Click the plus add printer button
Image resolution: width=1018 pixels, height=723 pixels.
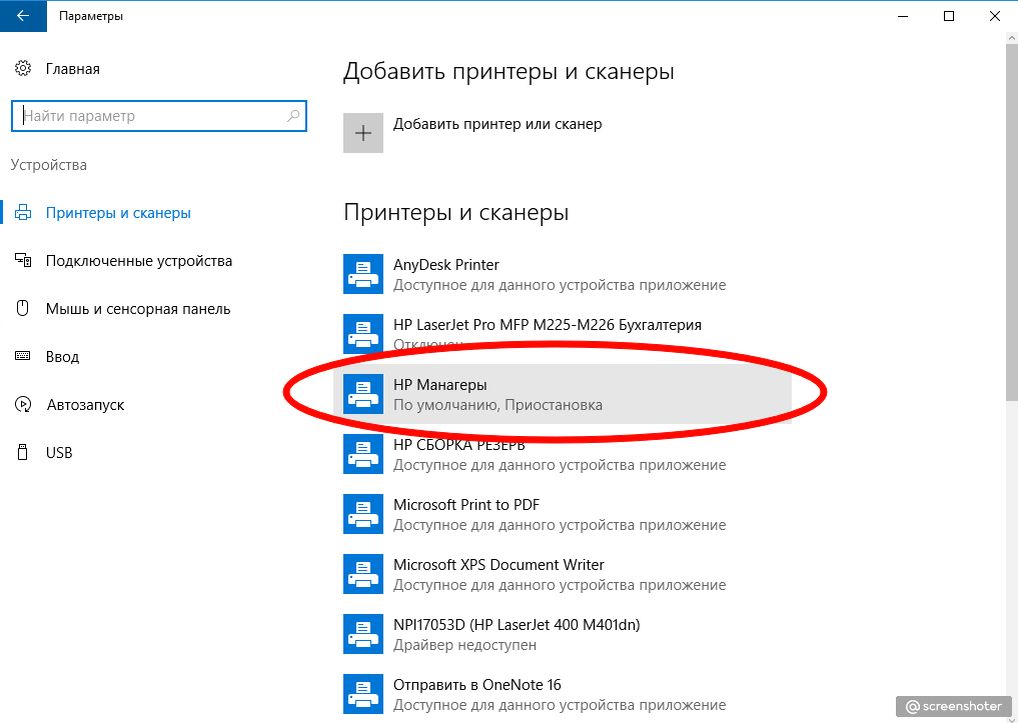[x=363, y=133]
